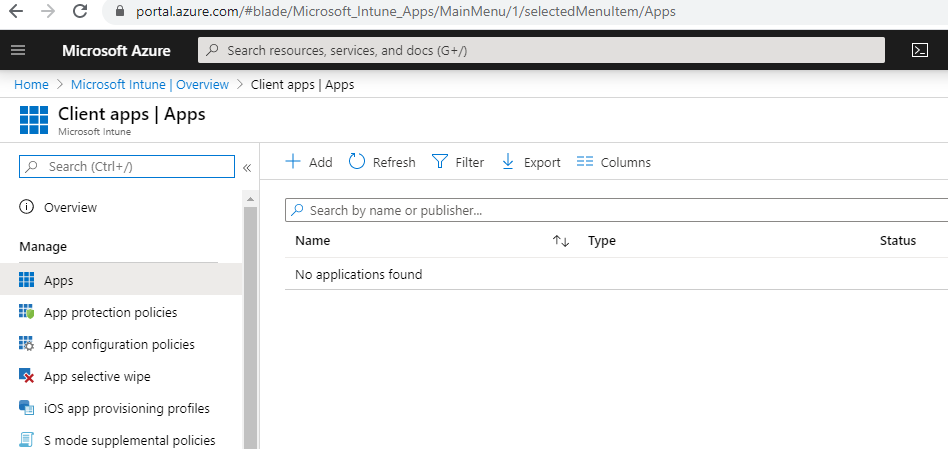Click the Name column header
This screenshot has height=449, width=948.
(x=313, y=241)
